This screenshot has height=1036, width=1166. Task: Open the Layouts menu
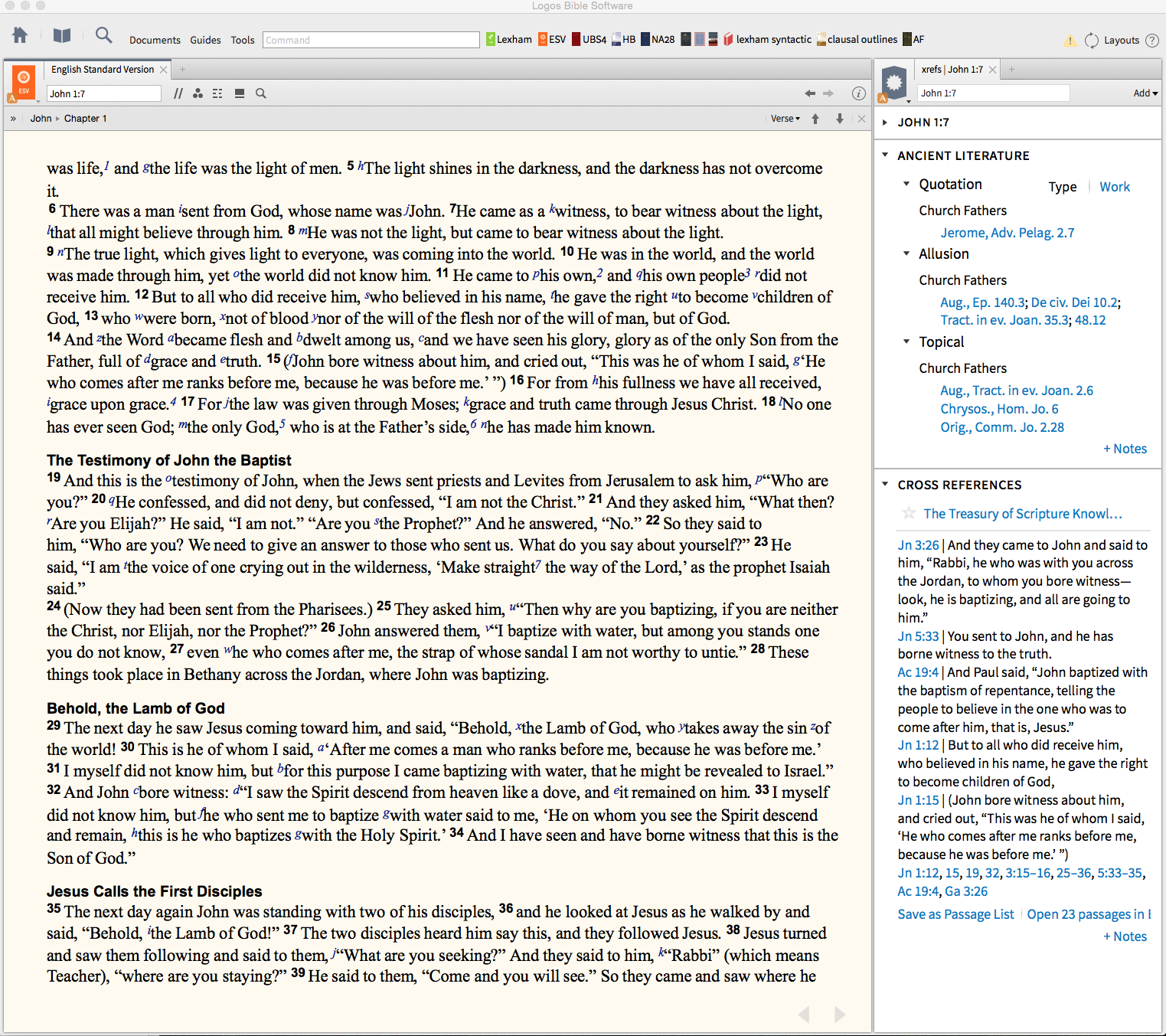[1122, 40]
